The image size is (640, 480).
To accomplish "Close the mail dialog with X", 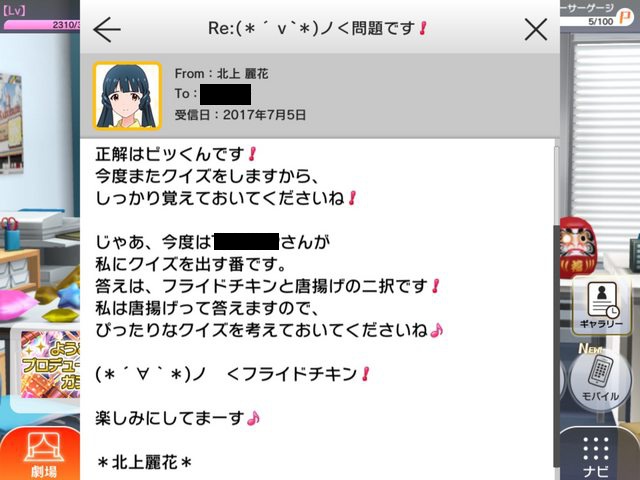I will (x=536, y=29).
